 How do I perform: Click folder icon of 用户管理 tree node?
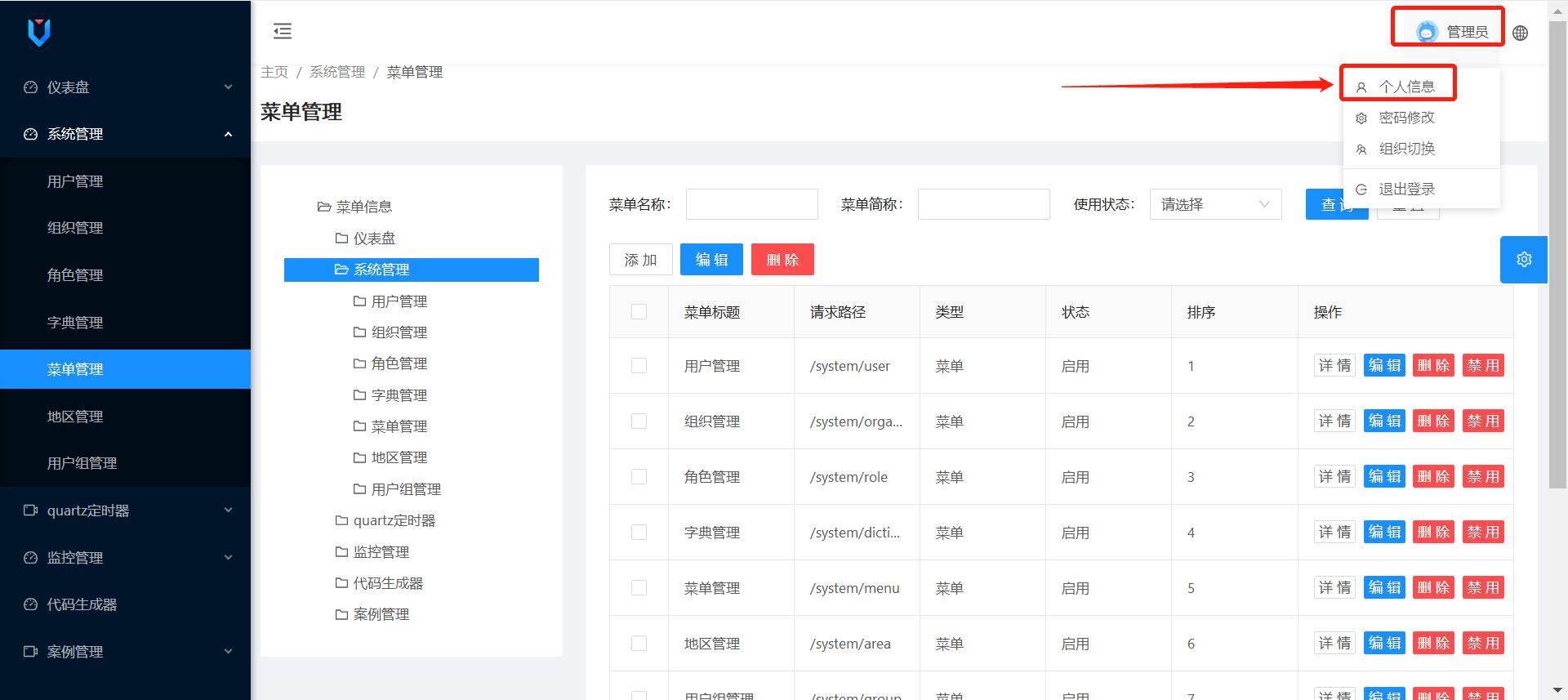[359, 301]
